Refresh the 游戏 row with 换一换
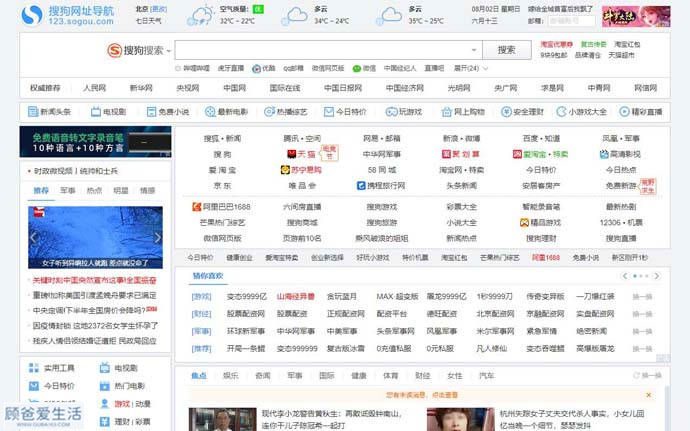This screenshot has width=690, height=431. (x=642, y=297)
